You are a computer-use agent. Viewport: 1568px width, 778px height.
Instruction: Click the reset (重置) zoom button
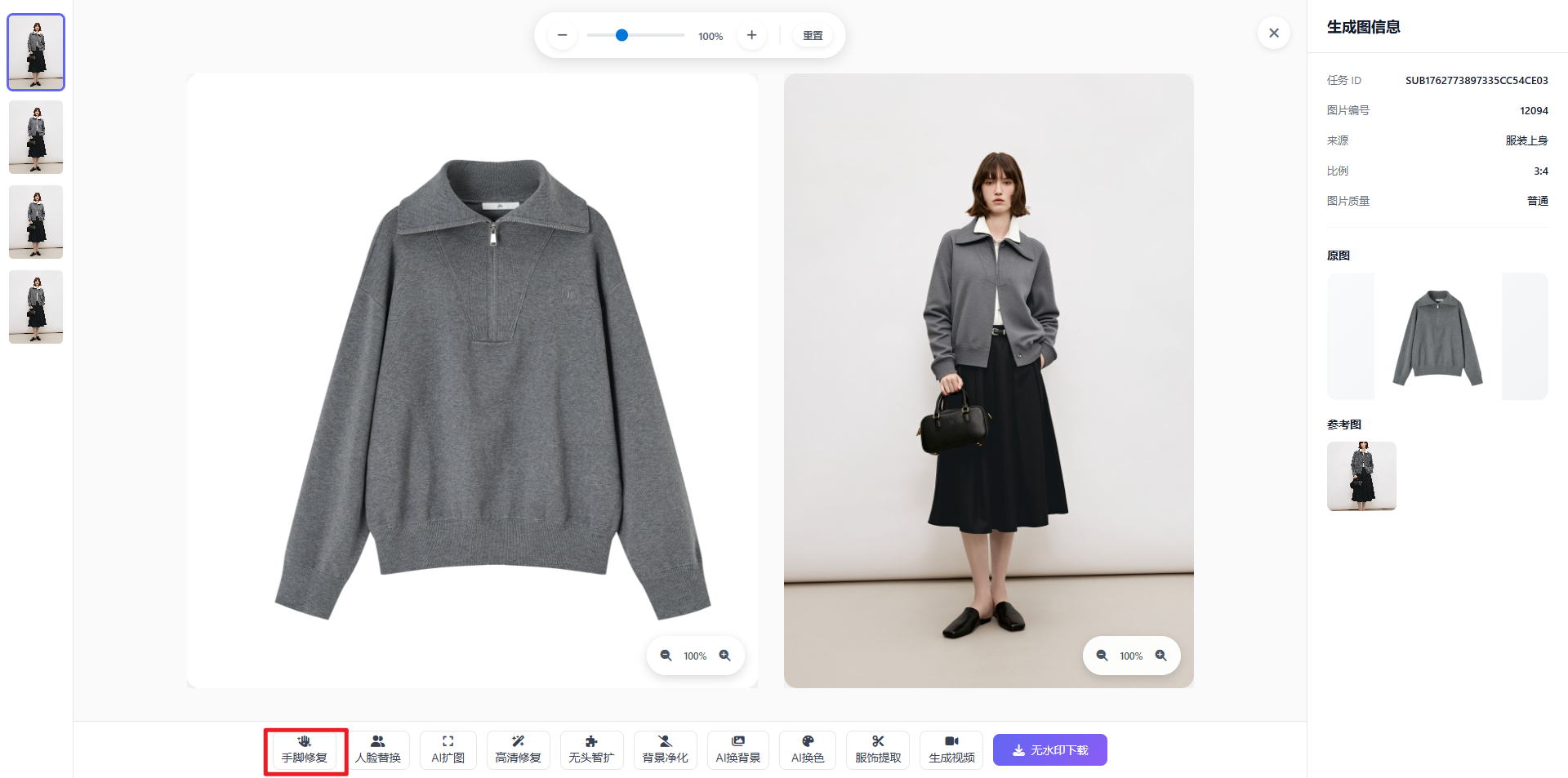[813, 36]
